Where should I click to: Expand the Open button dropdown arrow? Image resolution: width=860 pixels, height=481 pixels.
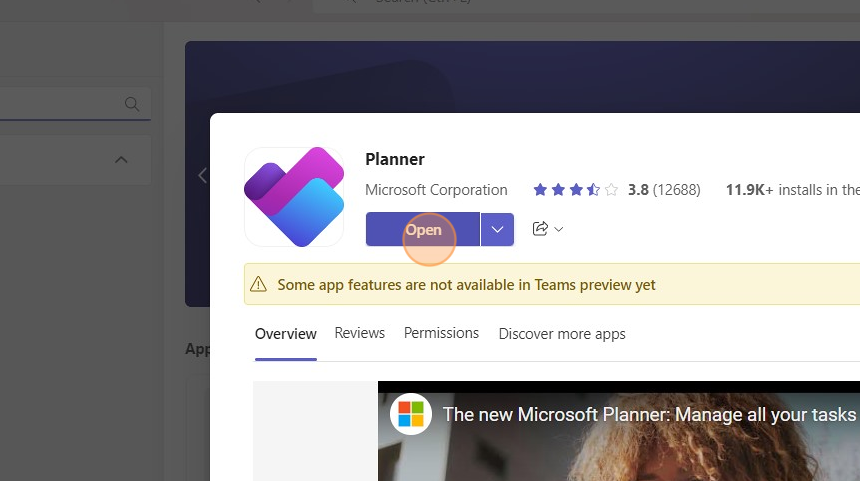[497, 229]
